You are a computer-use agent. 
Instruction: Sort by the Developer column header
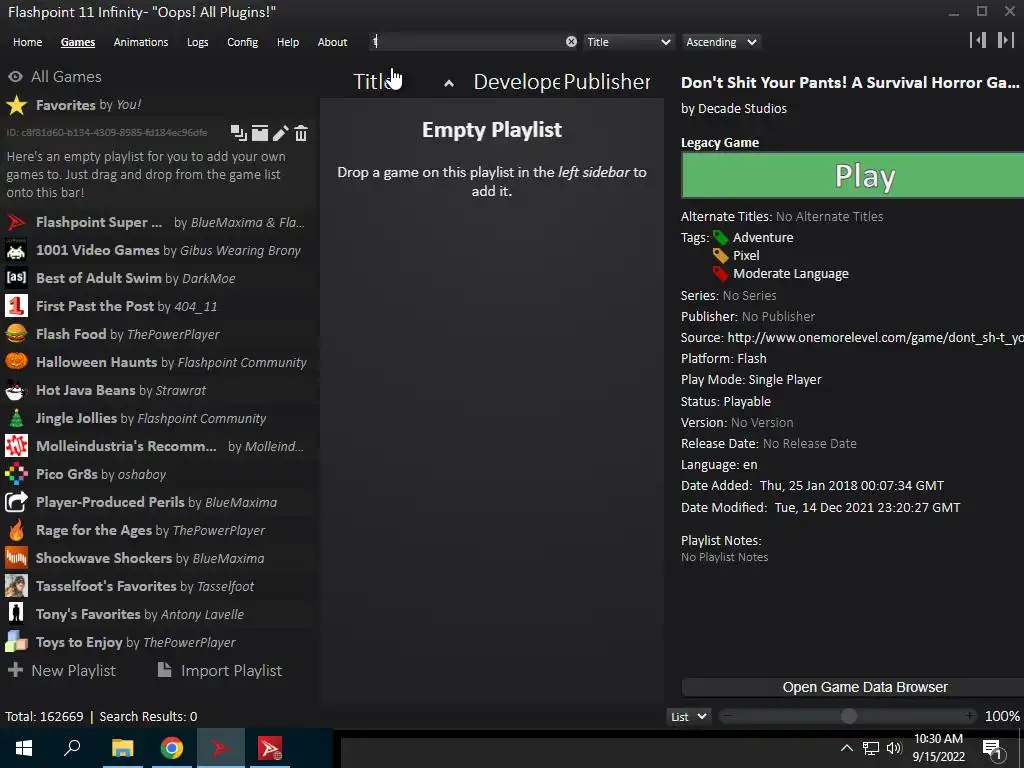(517, 82)
